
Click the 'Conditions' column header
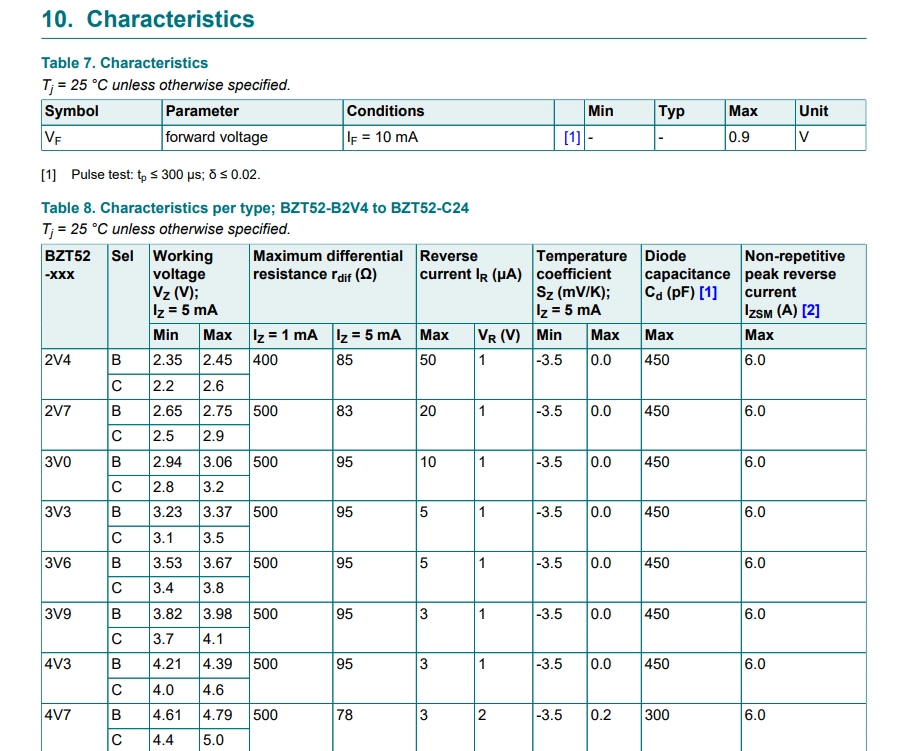[x=448, y=111]
